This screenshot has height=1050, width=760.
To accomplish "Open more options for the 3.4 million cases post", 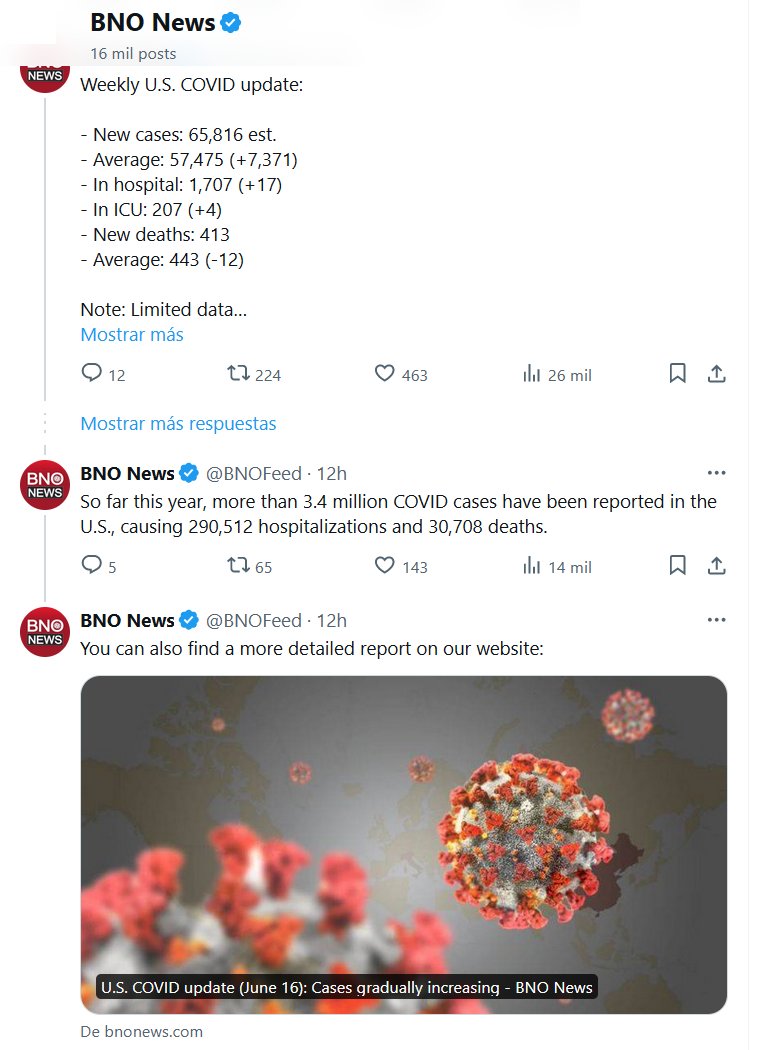I will (716, 473).
